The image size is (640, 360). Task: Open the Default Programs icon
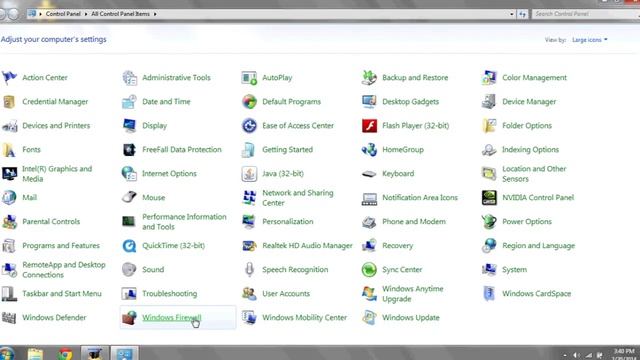tap(249, 101)
